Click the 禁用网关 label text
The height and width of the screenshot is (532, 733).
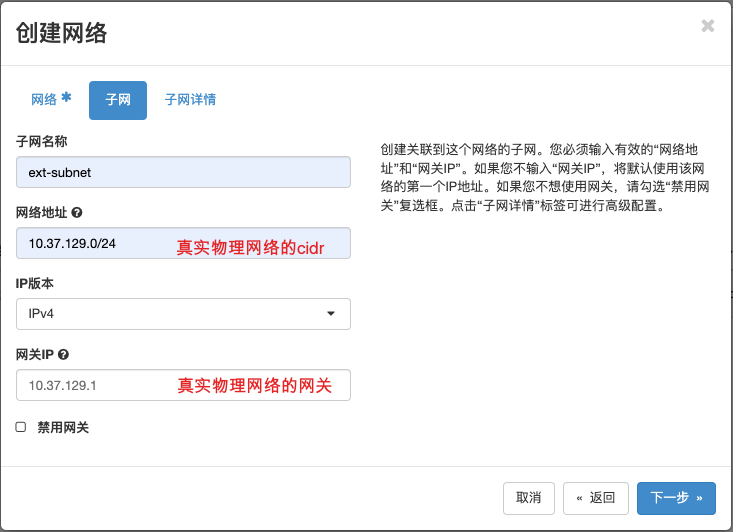[63, 427]
